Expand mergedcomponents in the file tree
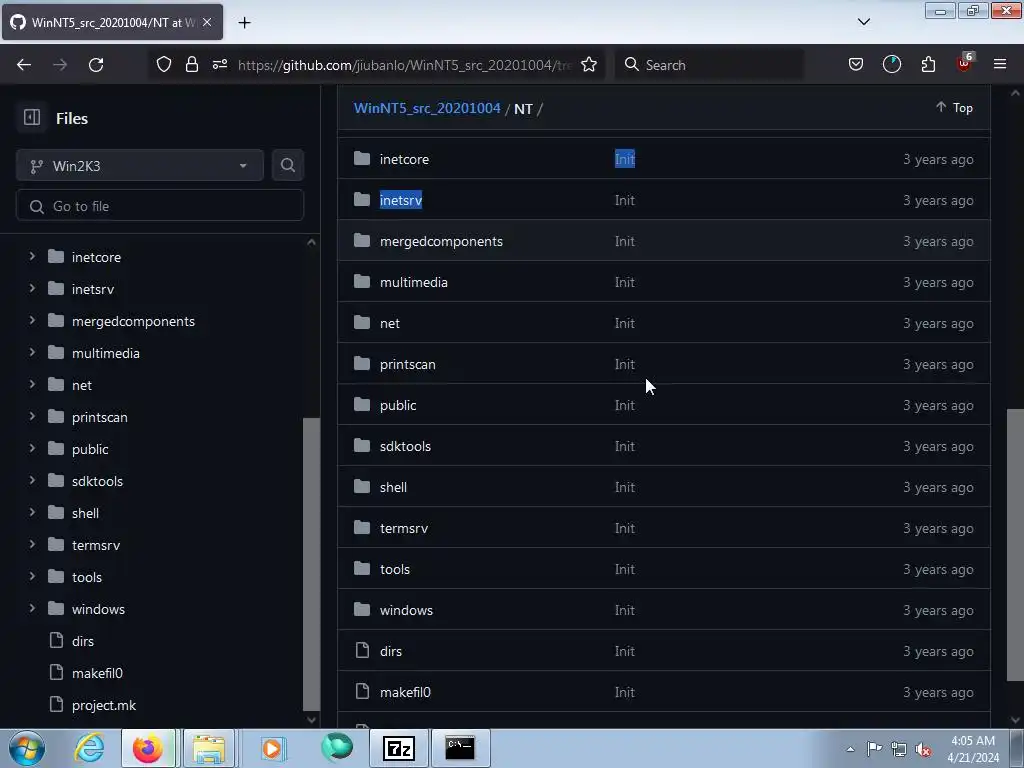1024x768 pixels. click(x=32, y=320)
